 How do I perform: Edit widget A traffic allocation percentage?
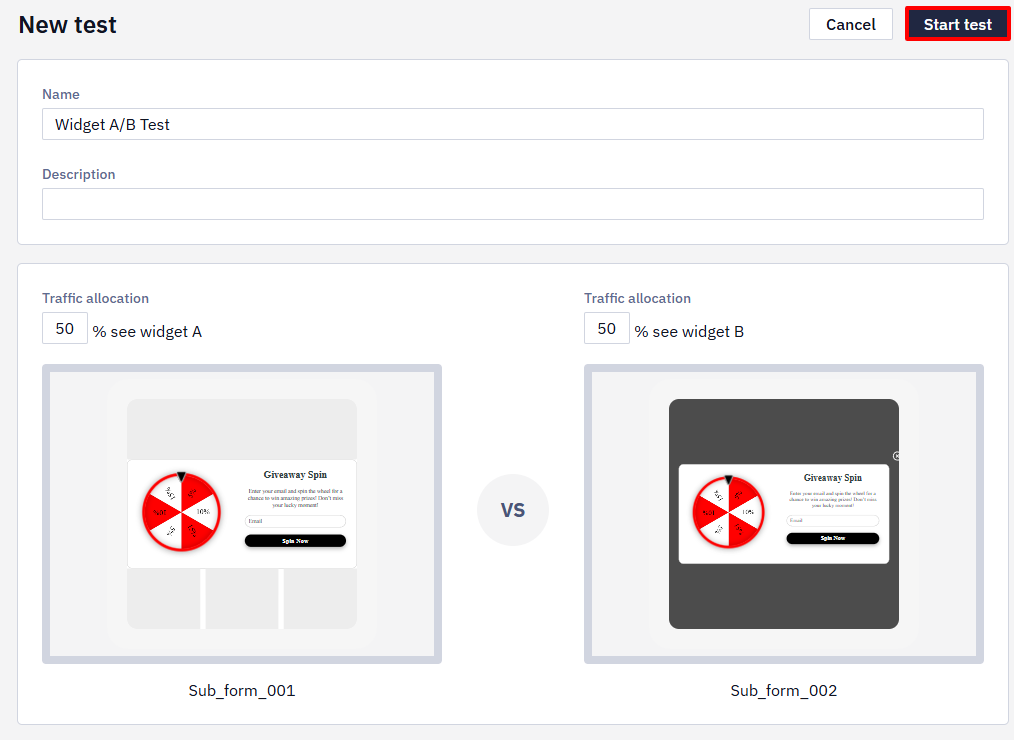click(x=65, y=329)
